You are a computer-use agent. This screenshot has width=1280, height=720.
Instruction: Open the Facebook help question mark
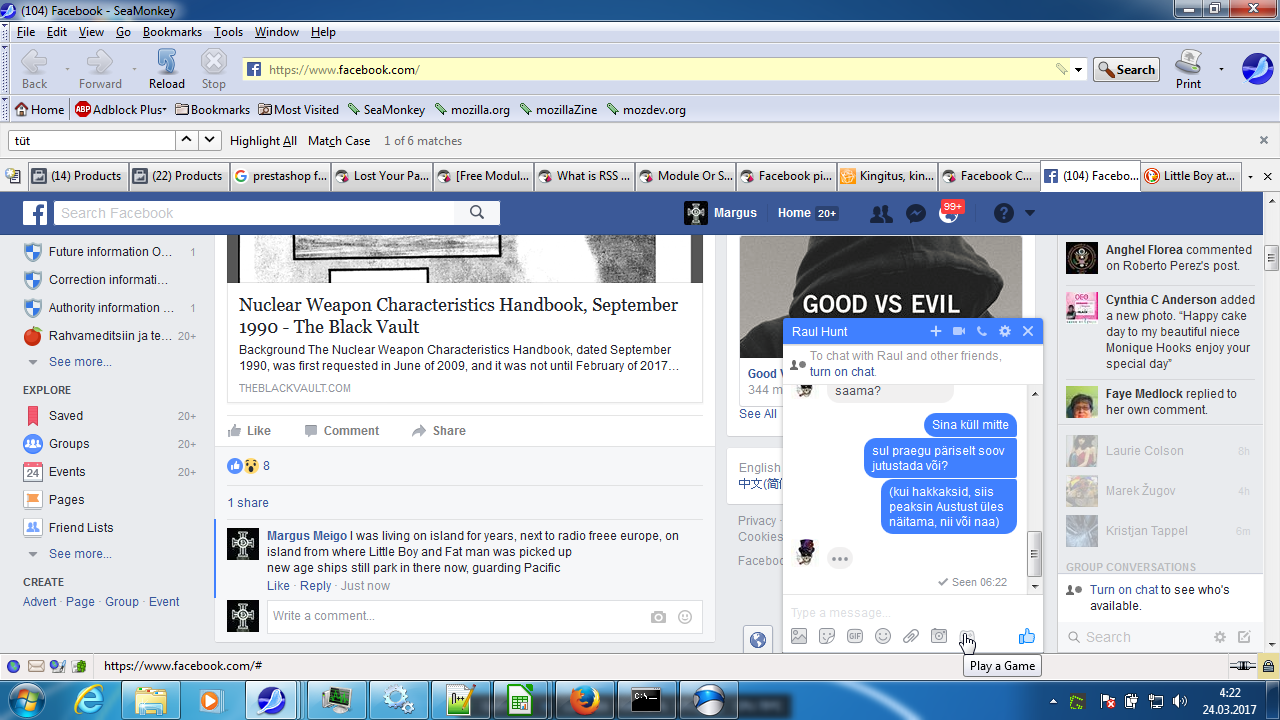1003,213
